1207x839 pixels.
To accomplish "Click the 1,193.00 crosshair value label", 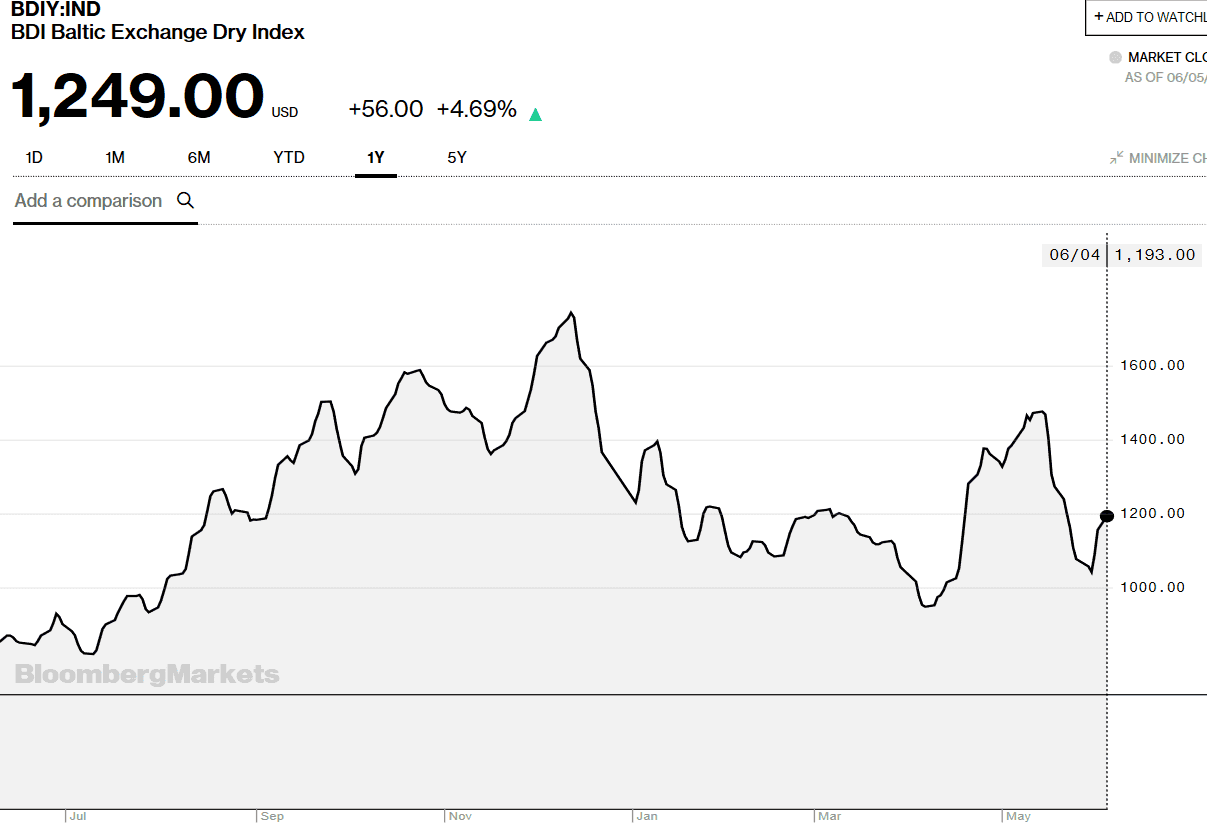I will (1154, 255).
